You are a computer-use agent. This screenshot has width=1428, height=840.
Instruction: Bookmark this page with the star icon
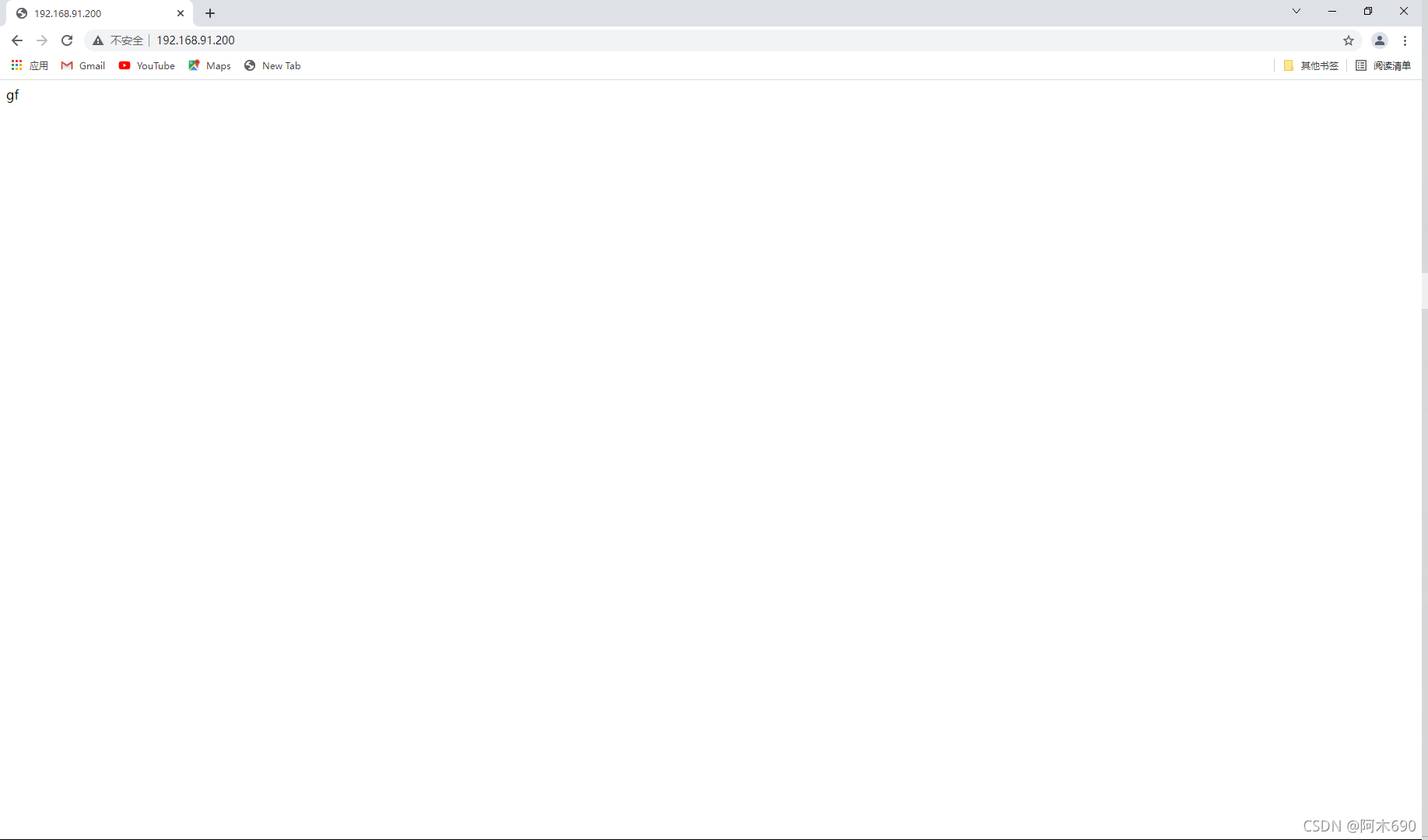click(x=1349, y=40)
